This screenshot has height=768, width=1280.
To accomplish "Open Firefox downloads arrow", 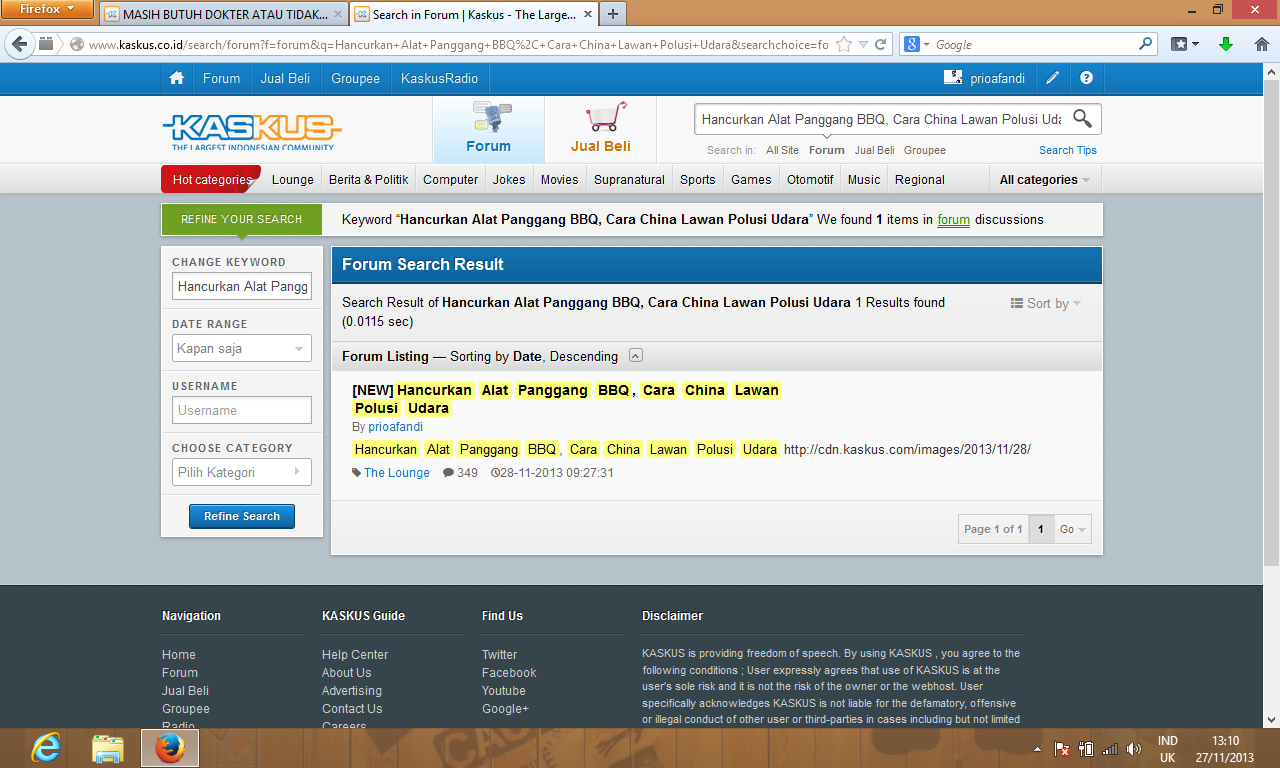I will click(x=1225, y=44).
